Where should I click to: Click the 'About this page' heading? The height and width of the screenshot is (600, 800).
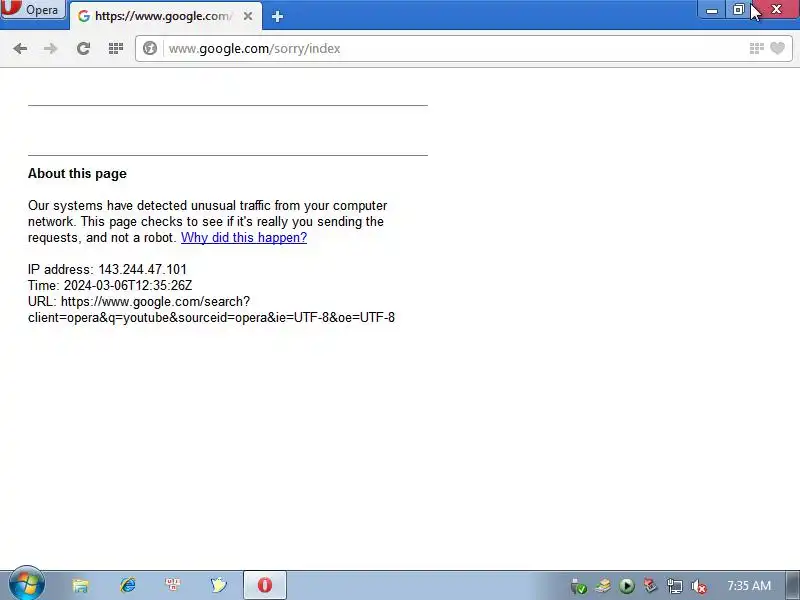[77, 173]
